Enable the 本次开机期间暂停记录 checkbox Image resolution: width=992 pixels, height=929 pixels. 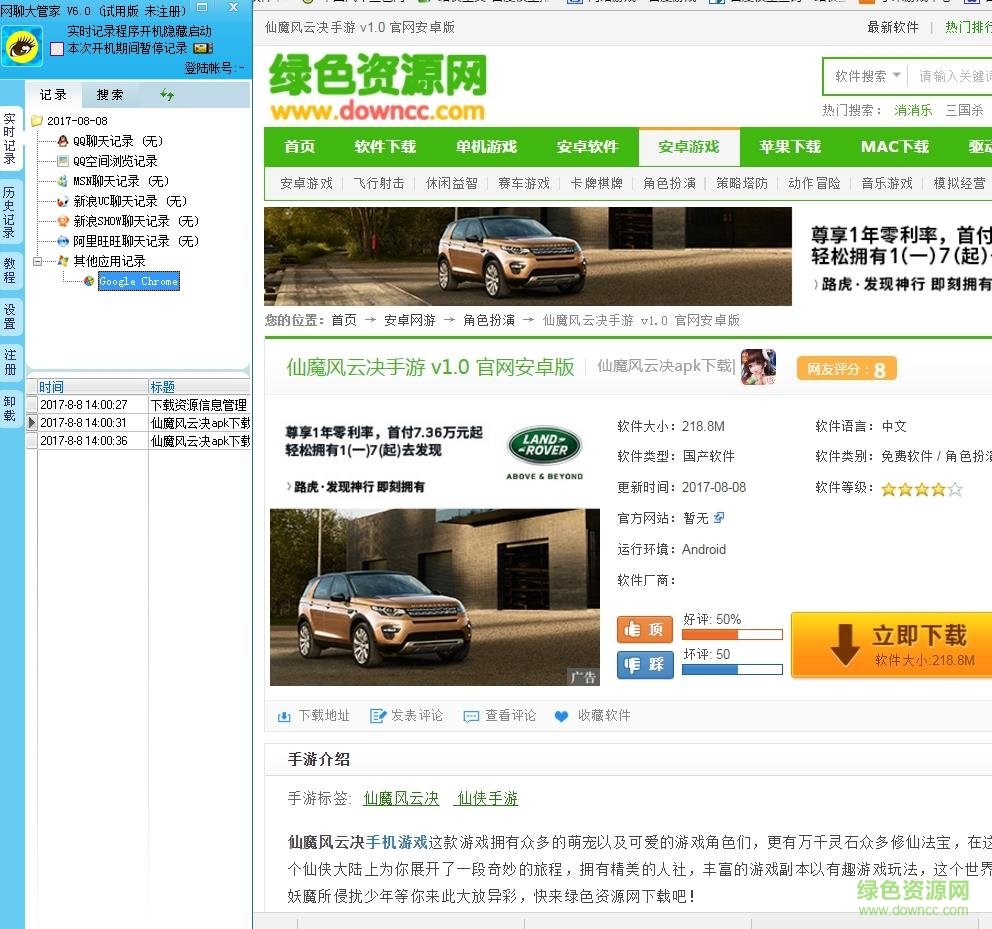coord(58,47)
